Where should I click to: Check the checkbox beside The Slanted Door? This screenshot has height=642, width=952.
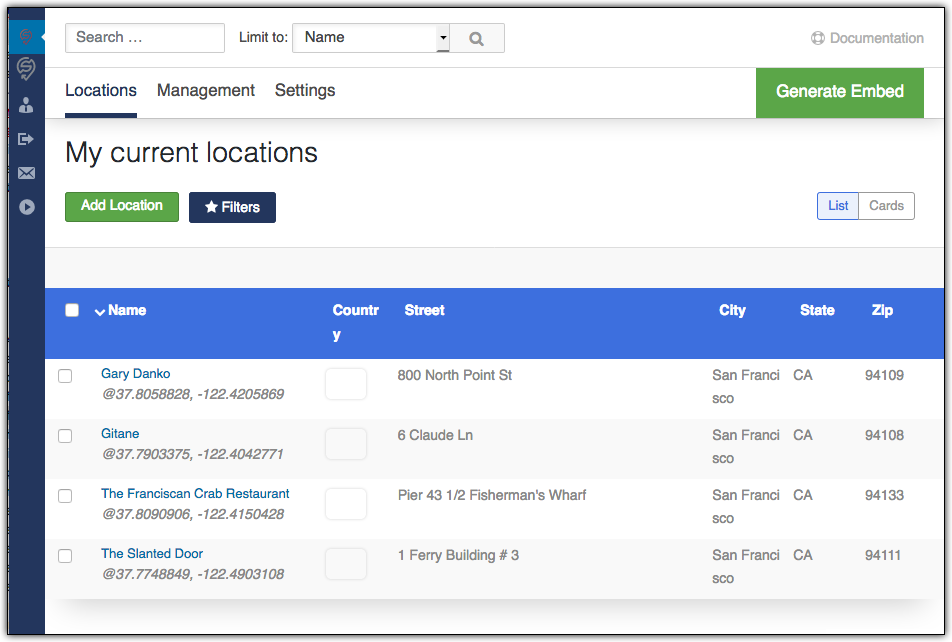click(x=65, y=556)
